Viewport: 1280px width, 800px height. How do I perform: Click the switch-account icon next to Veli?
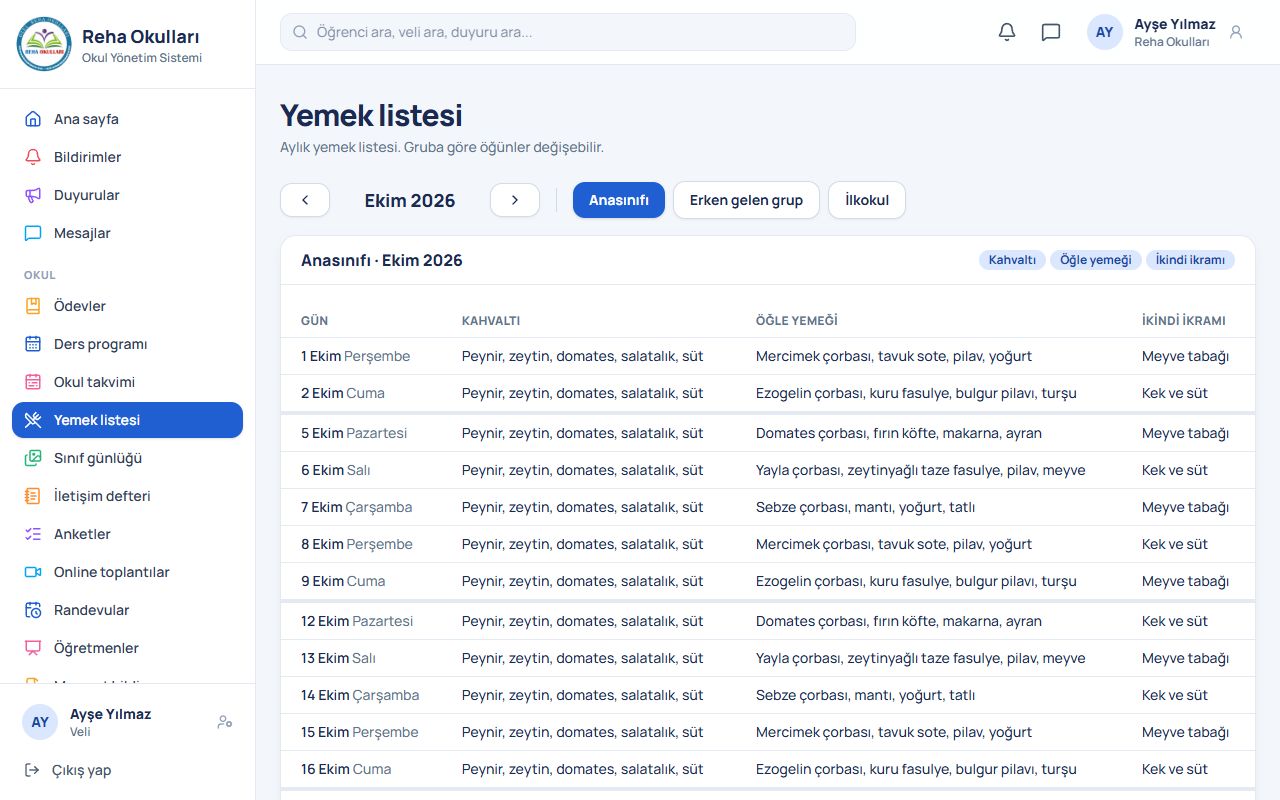click(225, 722)
